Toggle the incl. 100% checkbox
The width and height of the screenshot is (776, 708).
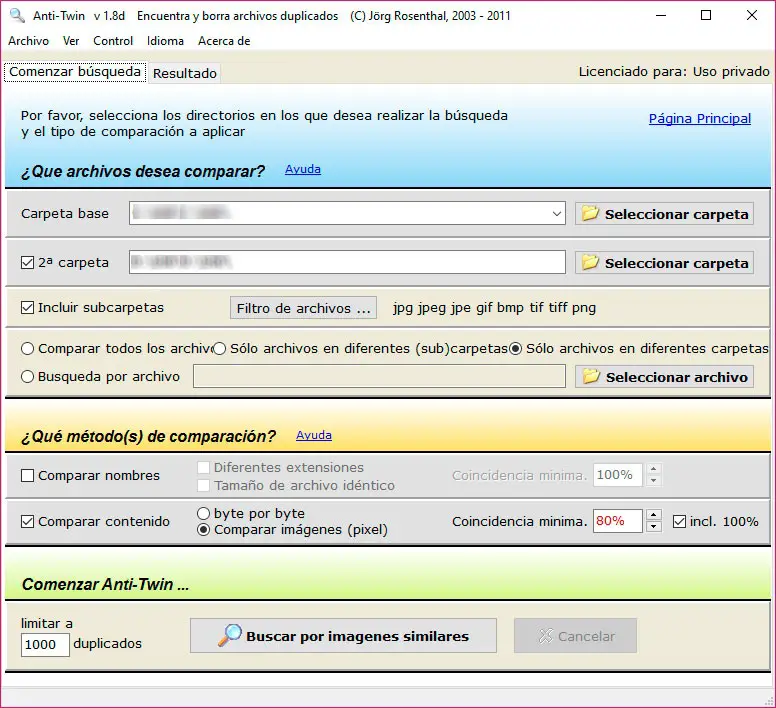tap(679, 521)
